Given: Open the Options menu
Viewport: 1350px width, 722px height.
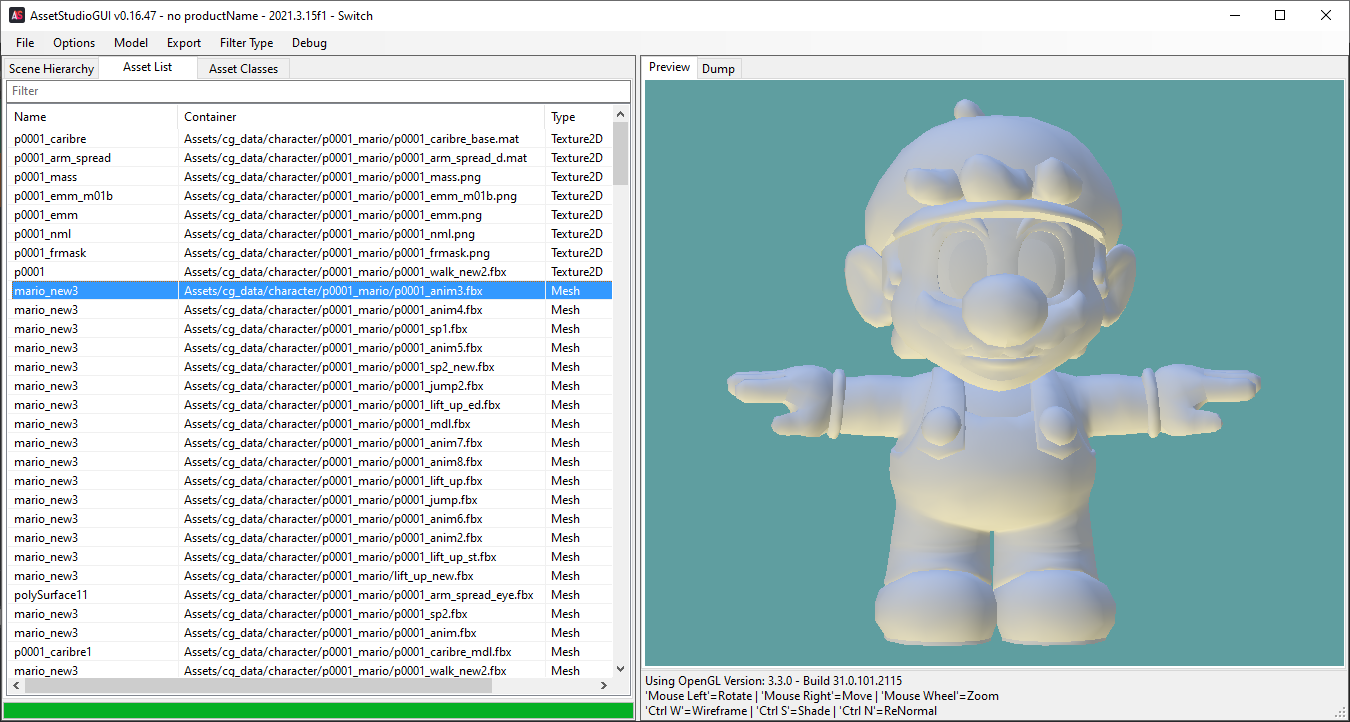Looking at the screenshot, I should [x=74, y=43].
